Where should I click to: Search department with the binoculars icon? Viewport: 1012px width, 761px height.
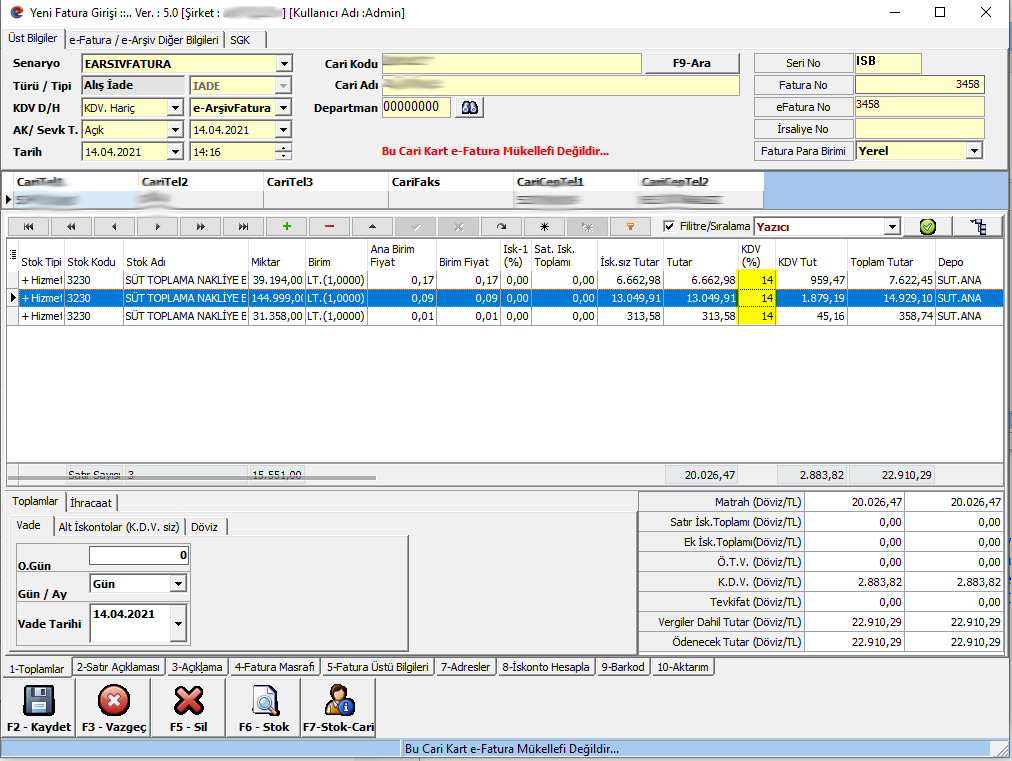tap(469, 108)
